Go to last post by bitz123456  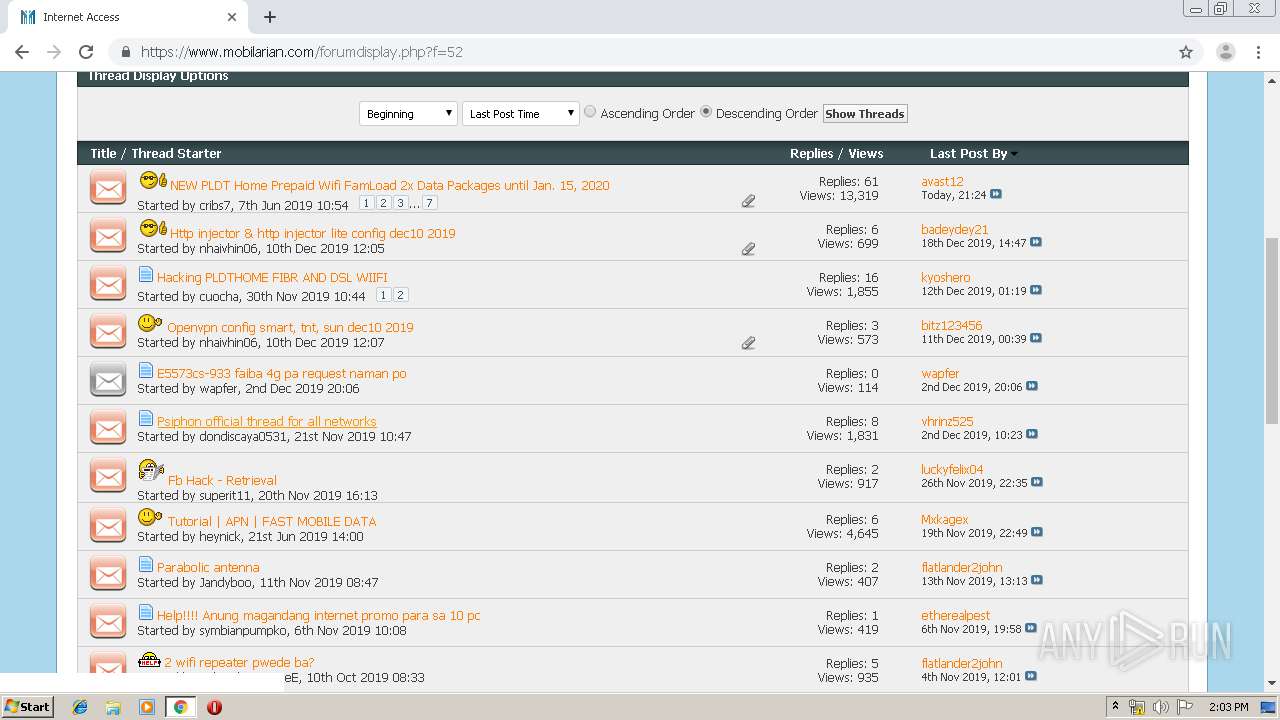(x=1036, y=338)
